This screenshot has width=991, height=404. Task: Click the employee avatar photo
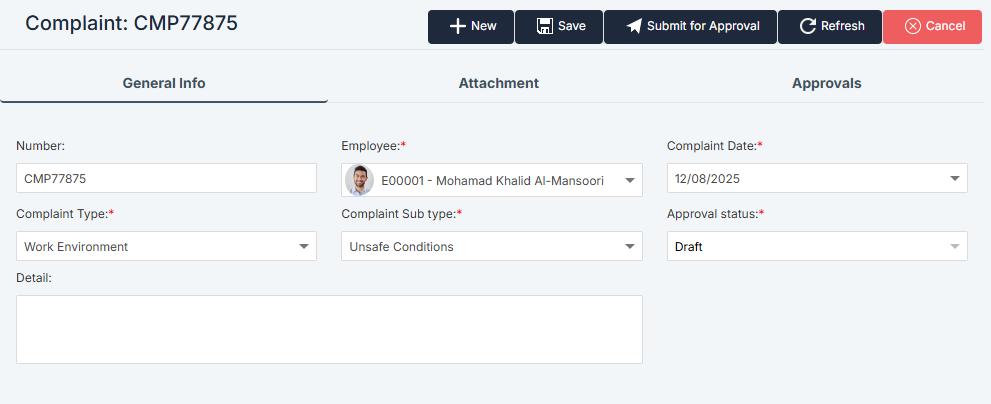click(359, 181)
